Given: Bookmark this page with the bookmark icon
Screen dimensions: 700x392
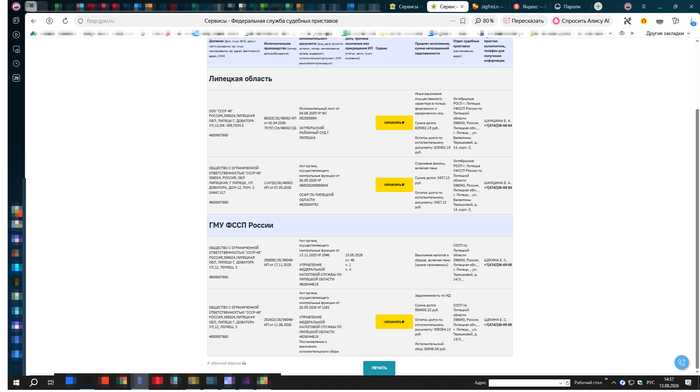Looking at the screenshot, I should coord(463,21).
